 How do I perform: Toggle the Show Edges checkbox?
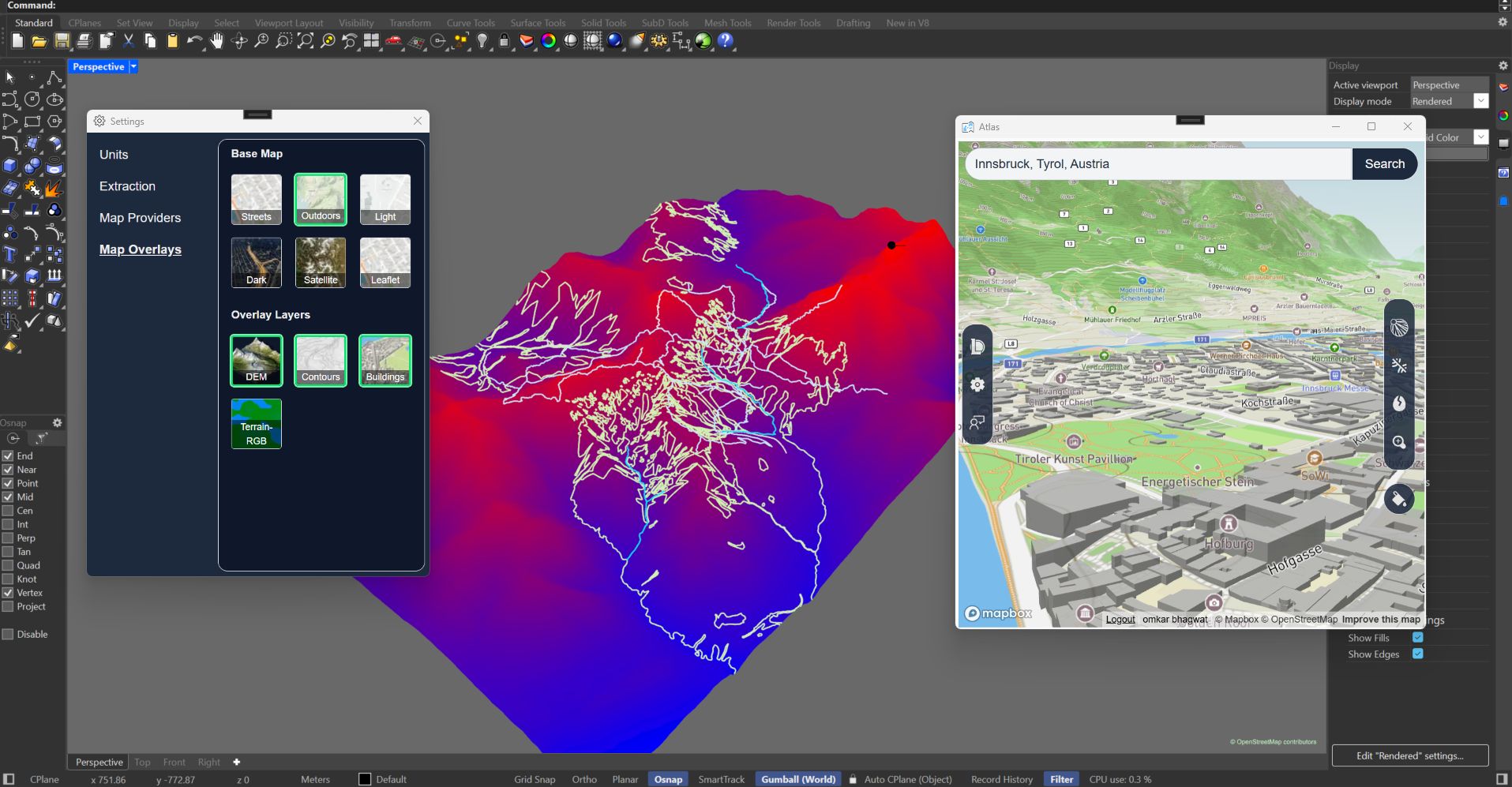(1417, 654)
